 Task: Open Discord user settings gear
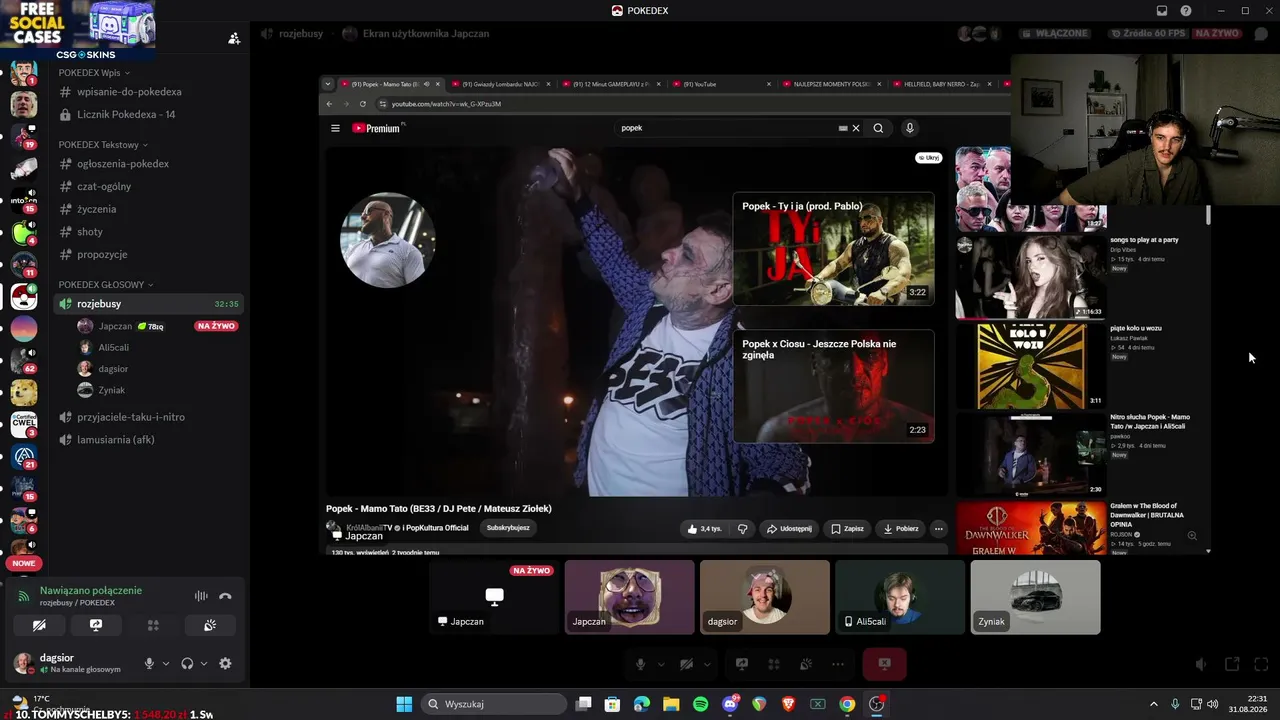click(x=225, y=663)
